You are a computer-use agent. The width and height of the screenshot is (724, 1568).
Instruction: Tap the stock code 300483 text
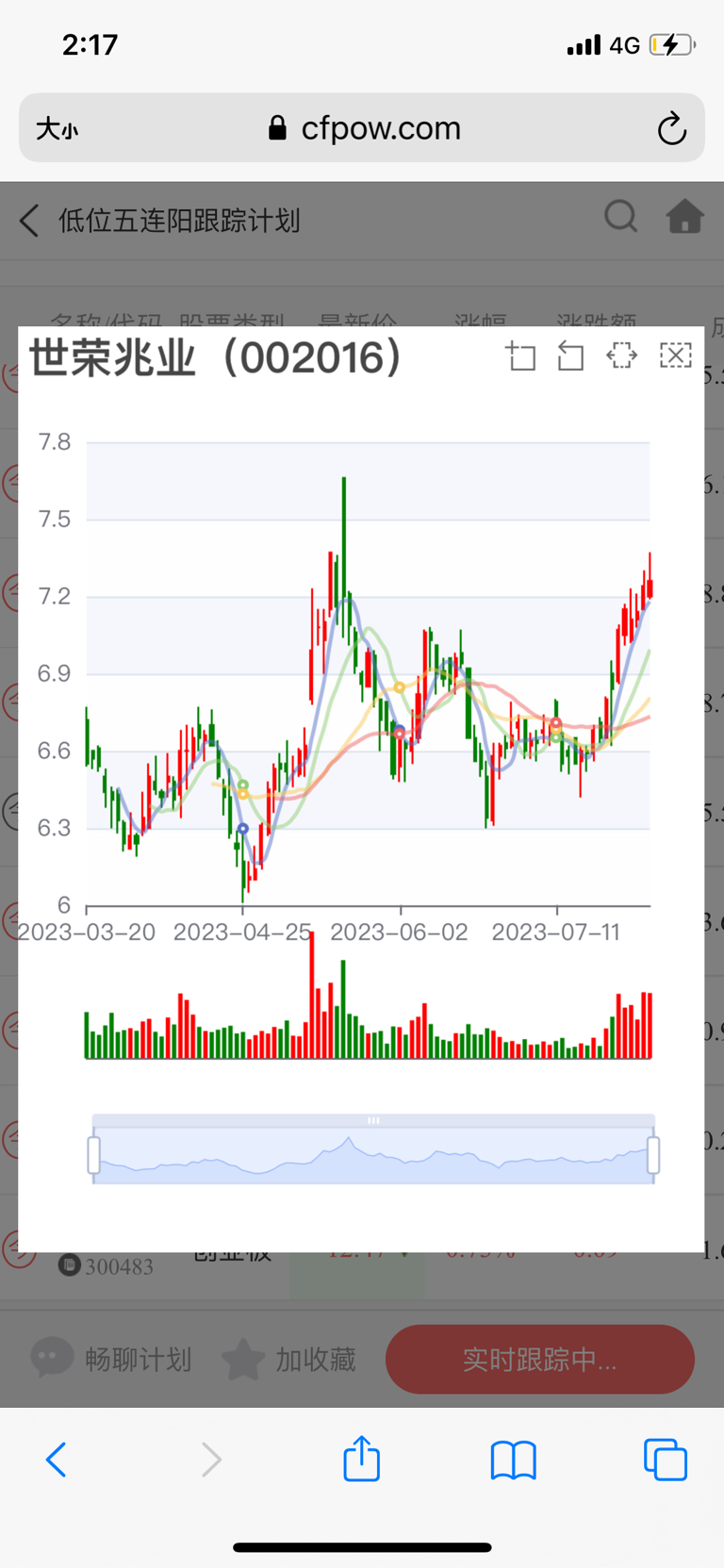(x=120, y=1266)
